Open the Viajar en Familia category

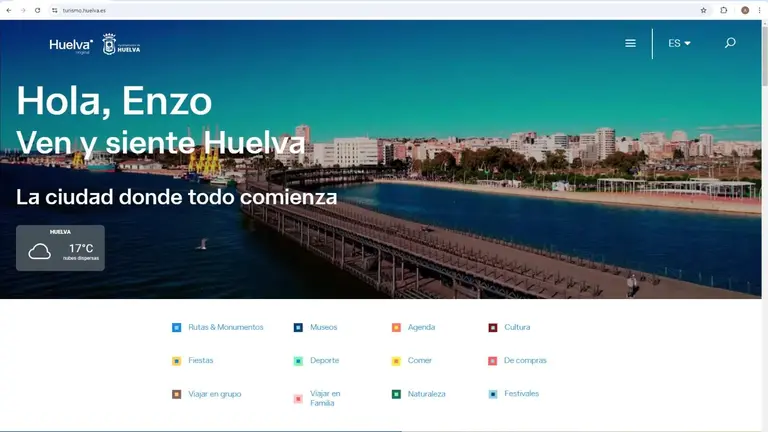point(325,398)
